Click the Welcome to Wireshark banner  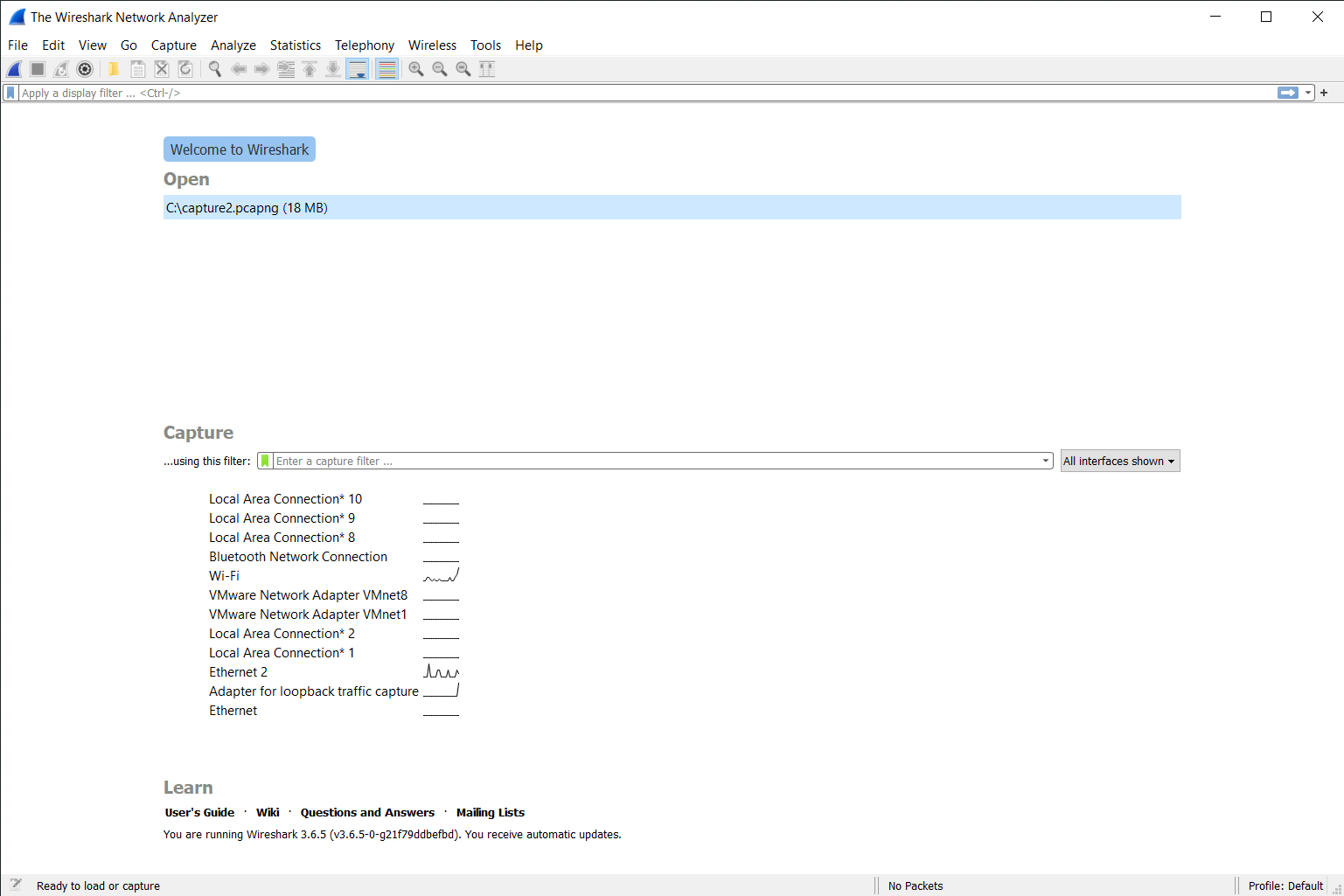240,149
